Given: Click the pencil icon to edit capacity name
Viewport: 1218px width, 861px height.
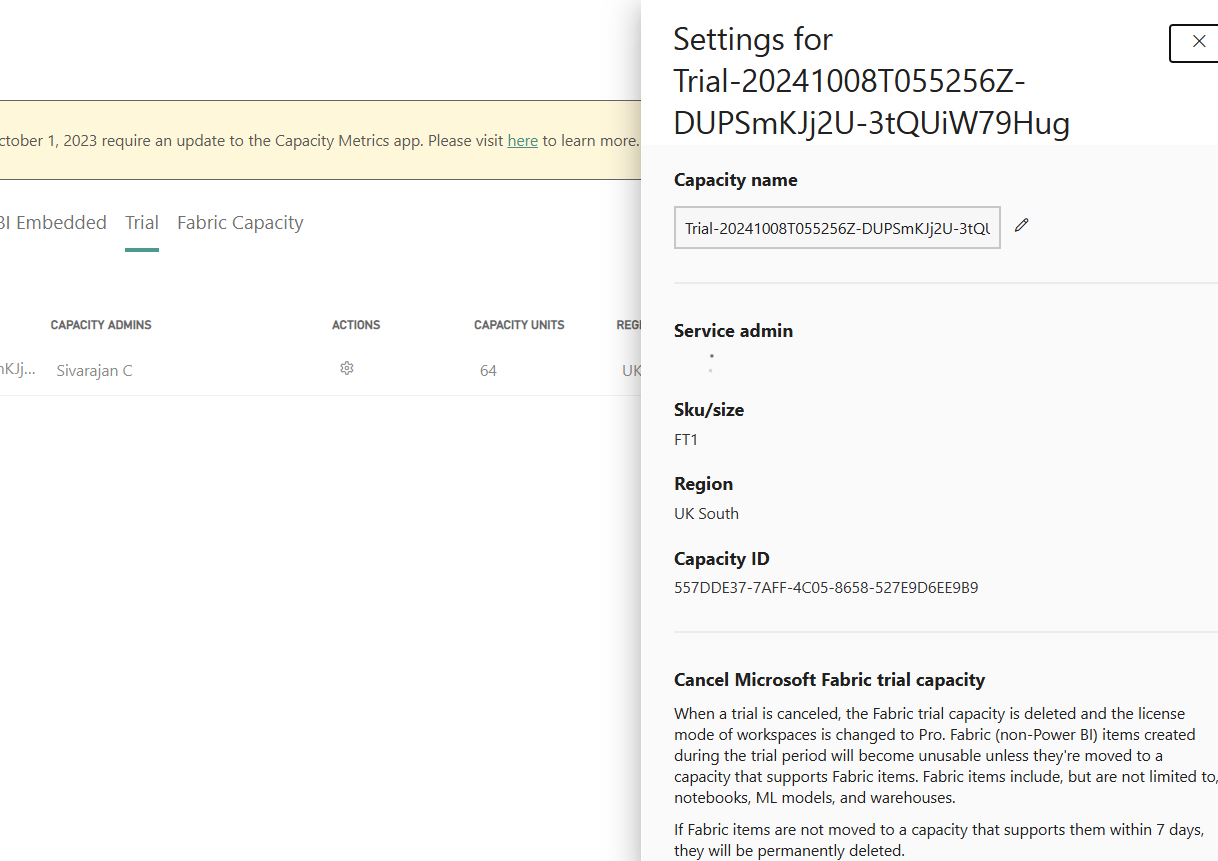Looking at the screenshot, I should tap(1021, 225).
